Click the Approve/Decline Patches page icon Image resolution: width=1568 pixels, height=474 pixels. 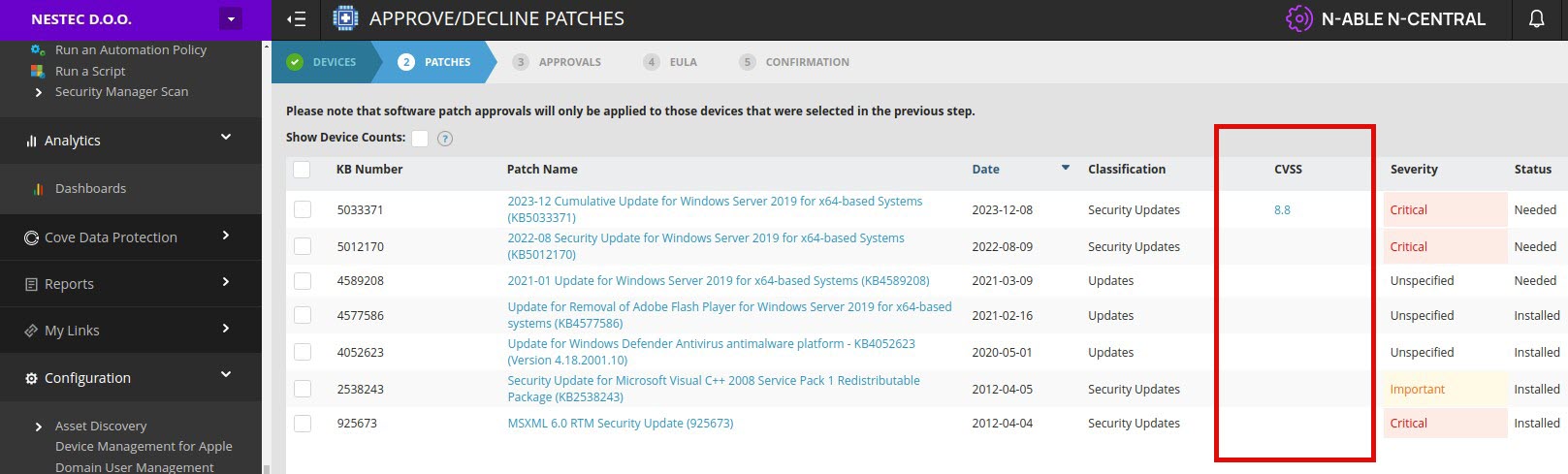click(x=344, y=18)
